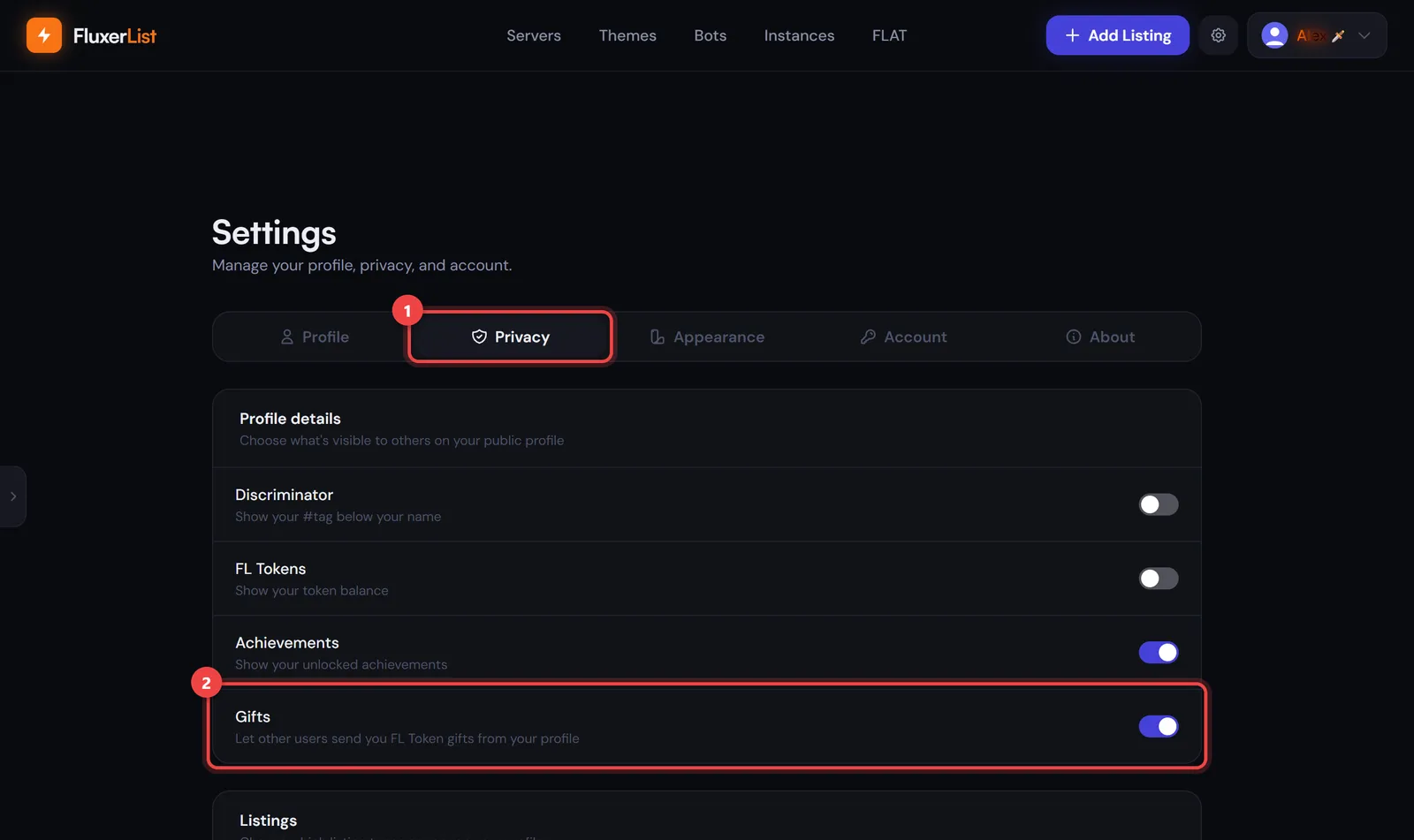The height and width of the screenshot is (840, 1414).
Task: Open the Servers navigation link
Action: tap(534, 35)
